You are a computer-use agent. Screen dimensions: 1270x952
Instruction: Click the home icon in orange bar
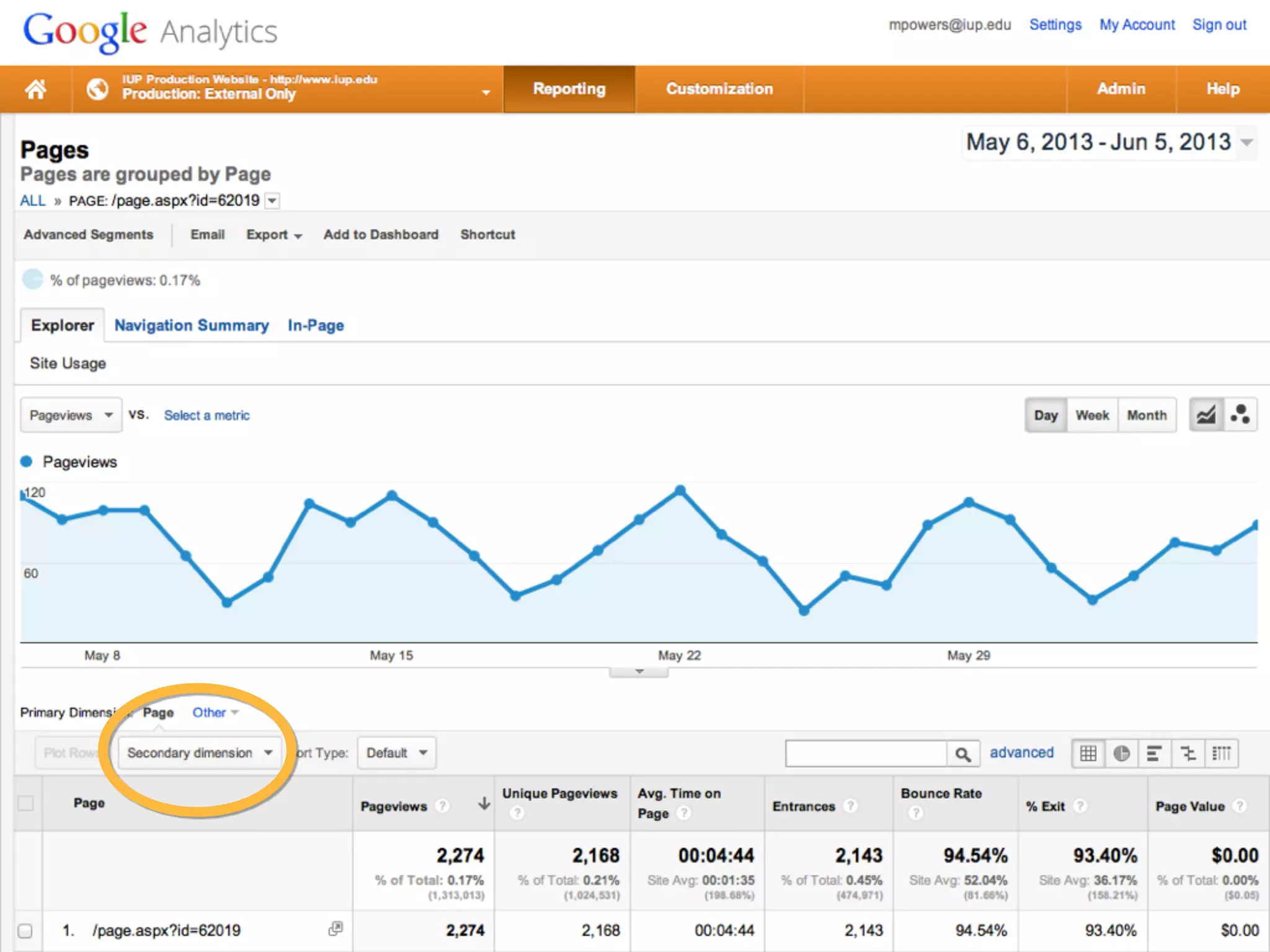[x=35, y=90]
